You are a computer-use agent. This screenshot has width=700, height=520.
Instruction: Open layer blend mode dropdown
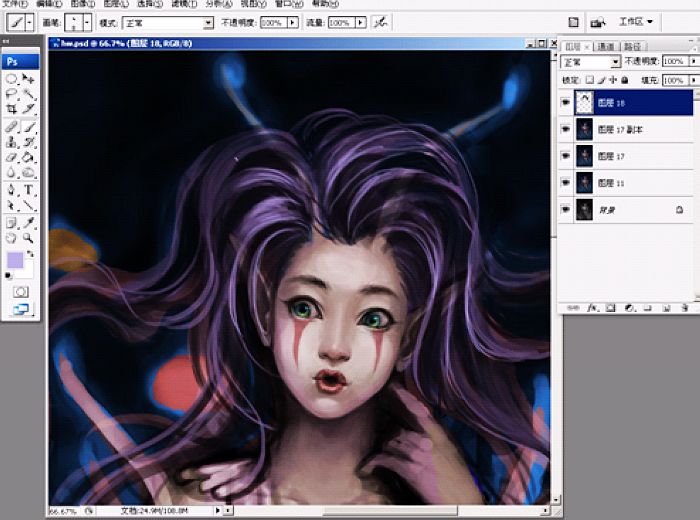click(590, 62)
